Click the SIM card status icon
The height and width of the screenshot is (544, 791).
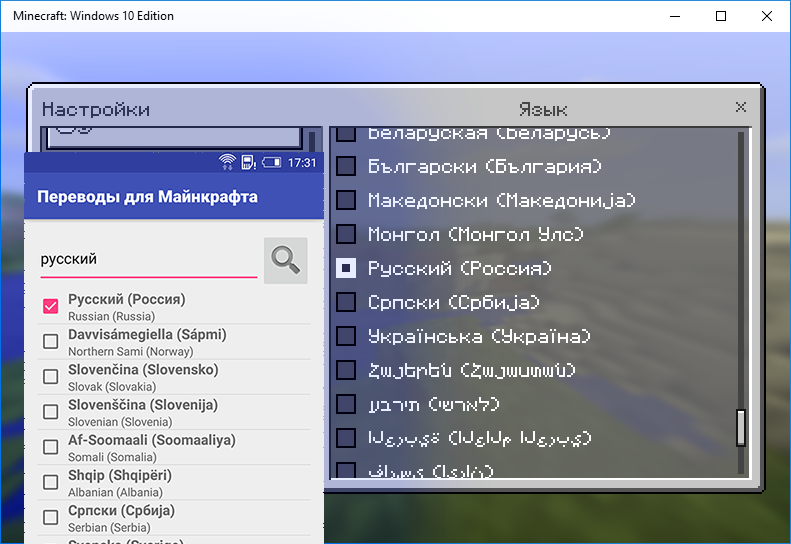tap(248, 162)
